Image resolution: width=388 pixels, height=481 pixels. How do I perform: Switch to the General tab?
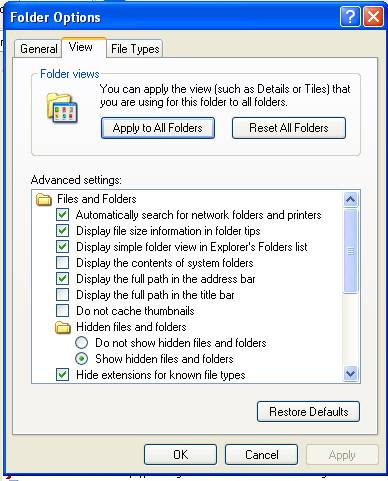click(38, 49)
